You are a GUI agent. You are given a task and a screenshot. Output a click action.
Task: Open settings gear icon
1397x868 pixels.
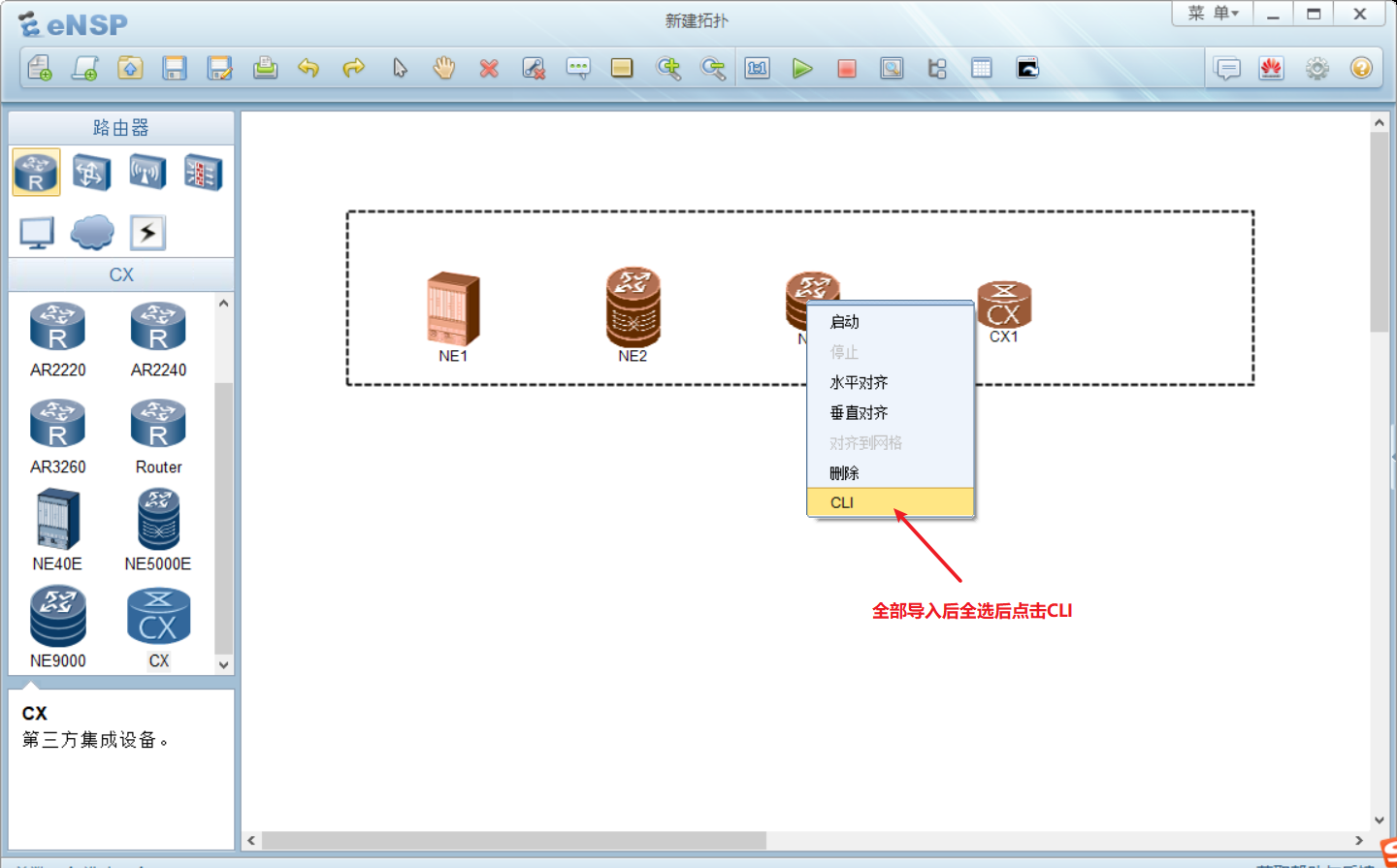(1317, 68)
